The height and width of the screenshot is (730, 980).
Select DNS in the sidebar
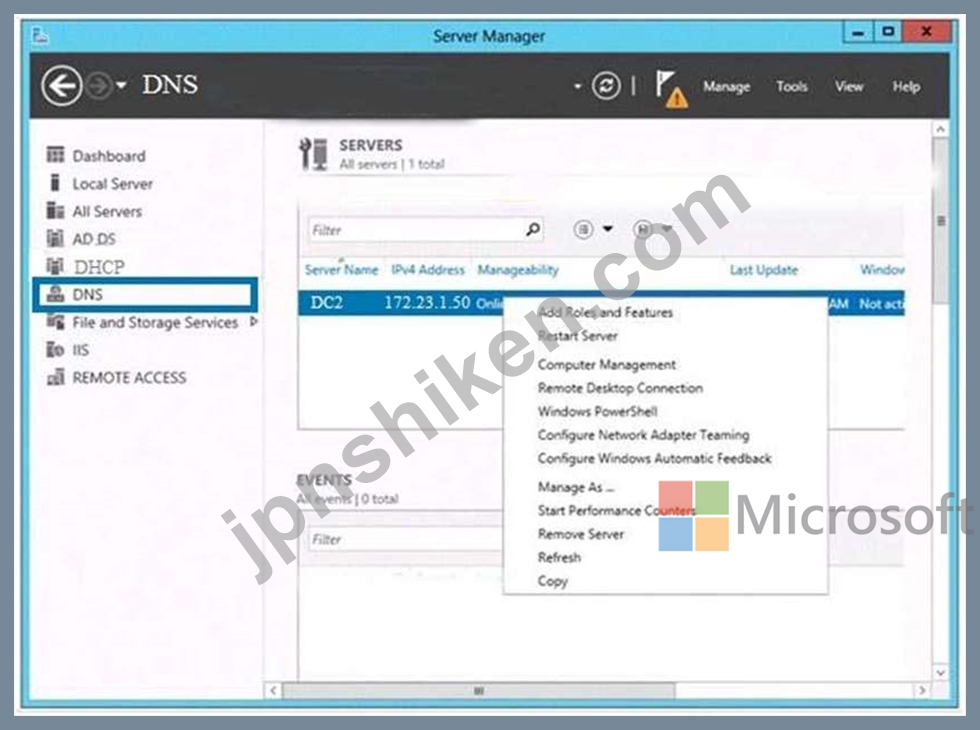pos(145,294)
